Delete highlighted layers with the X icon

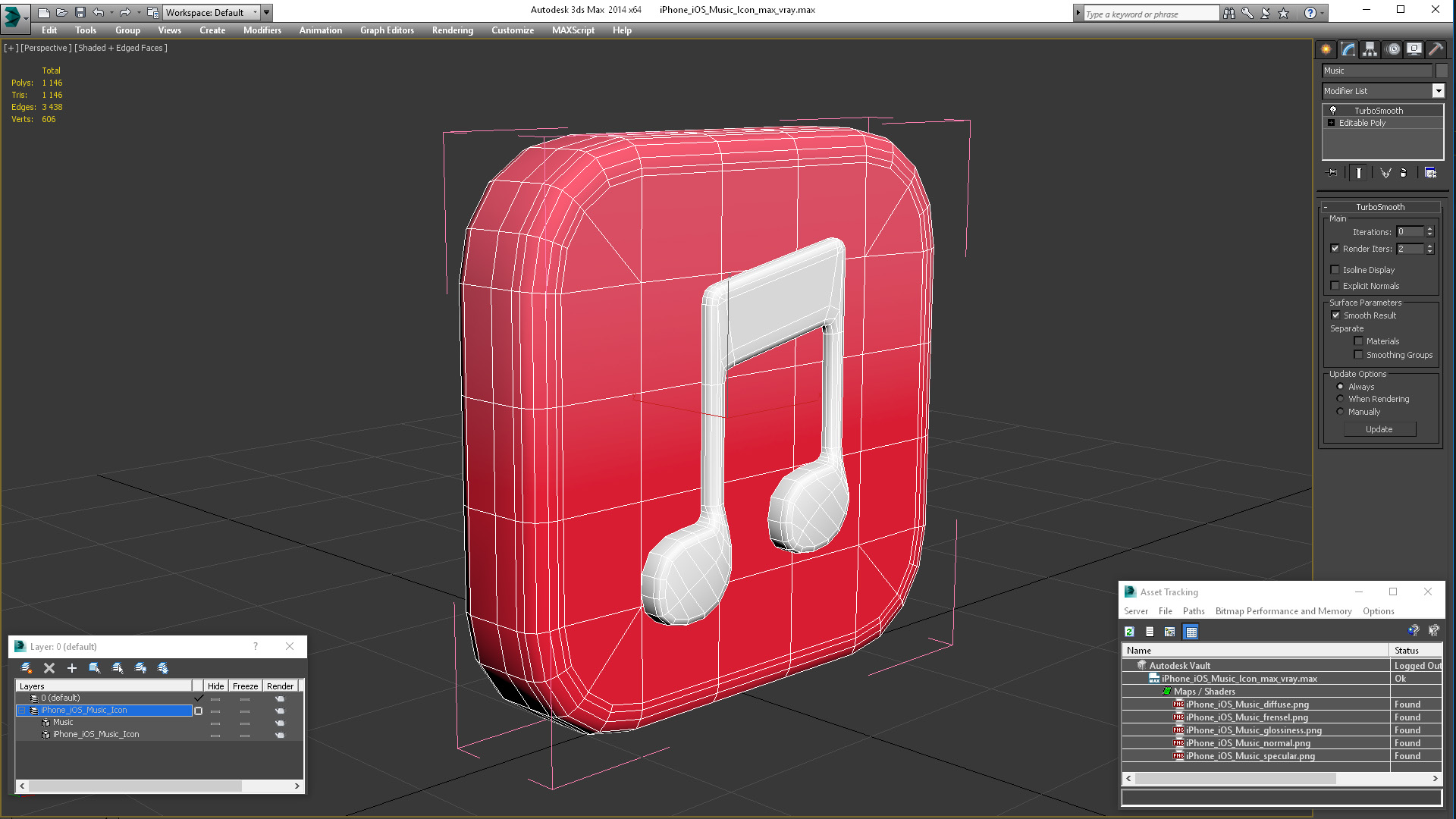(x=49, y=668)
